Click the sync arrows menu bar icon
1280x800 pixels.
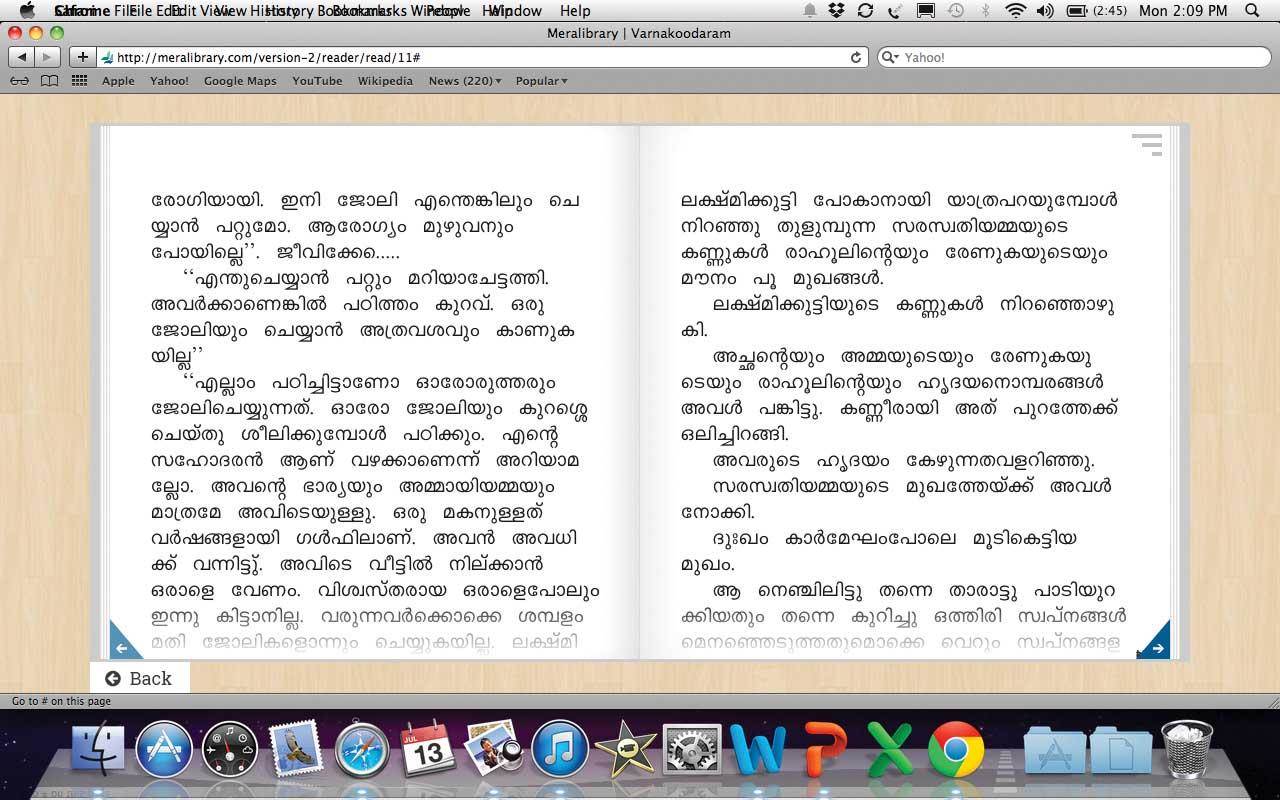tap(866, 10)
